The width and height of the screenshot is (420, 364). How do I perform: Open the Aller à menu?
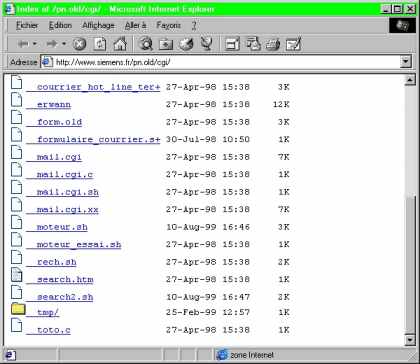point(135,25)
